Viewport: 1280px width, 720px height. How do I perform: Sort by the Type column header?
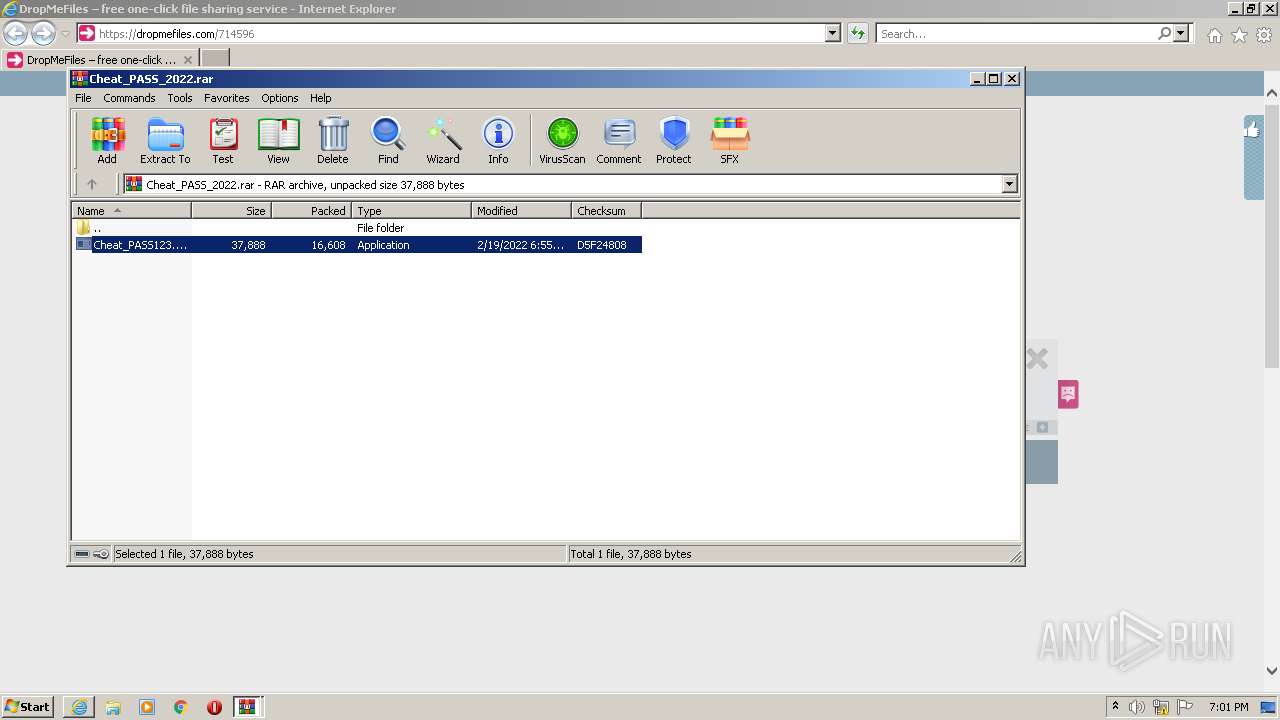click(411, 210)
